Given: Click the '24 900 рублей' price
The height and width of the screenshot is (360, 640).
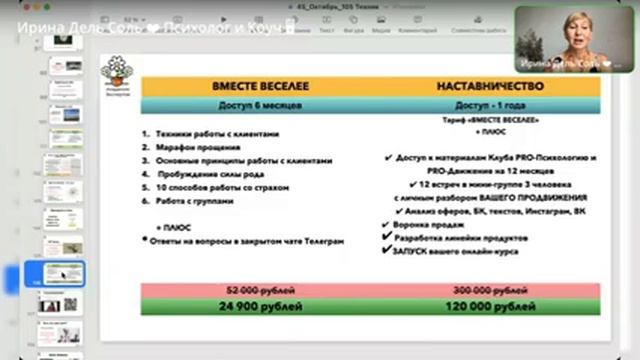Looking at the screenshot, I should coord(260,306).
